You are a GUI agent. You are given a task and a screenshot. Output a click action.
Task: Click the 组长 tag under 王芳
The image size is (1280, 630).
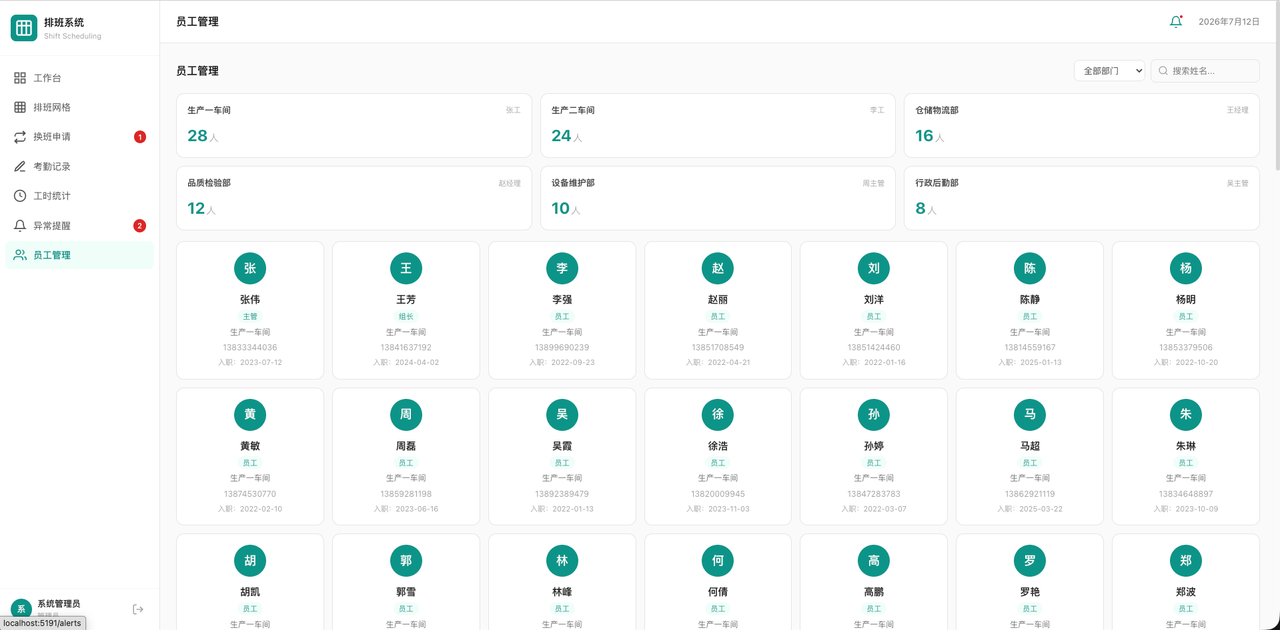coord(406,316)
